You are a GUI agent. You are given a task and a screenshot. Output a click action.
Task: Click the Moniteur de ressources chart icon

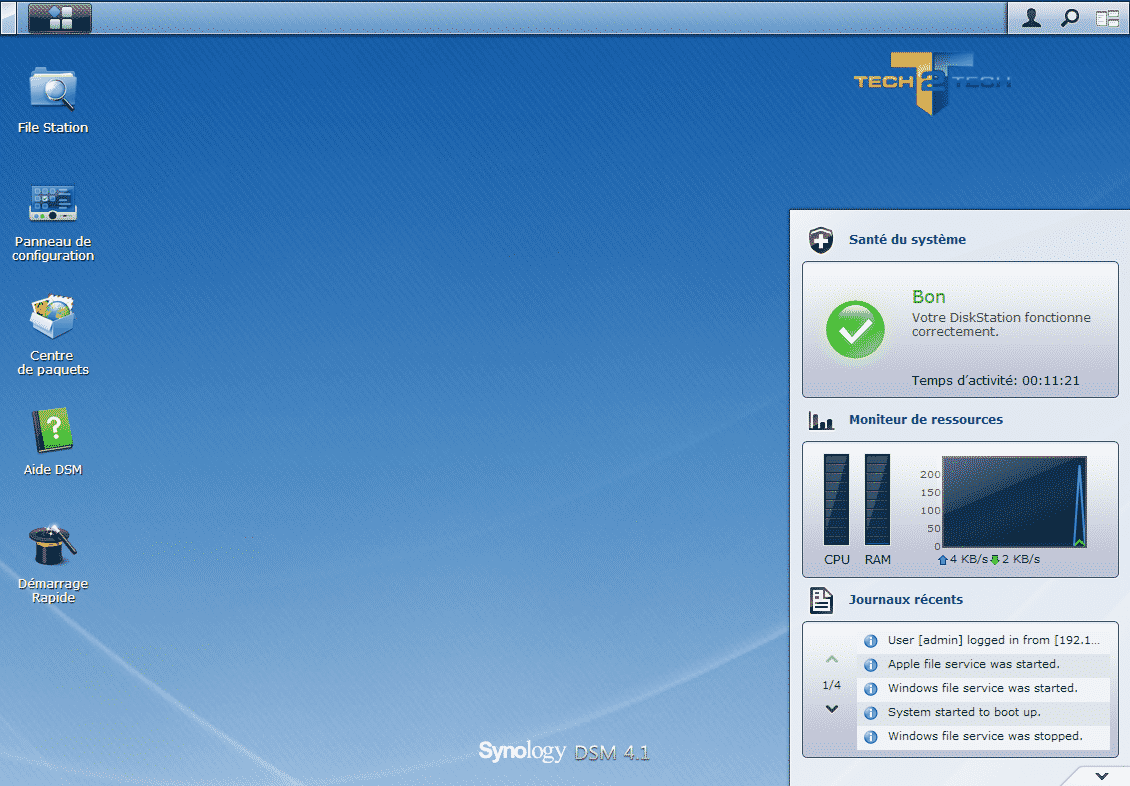(821, 420)
